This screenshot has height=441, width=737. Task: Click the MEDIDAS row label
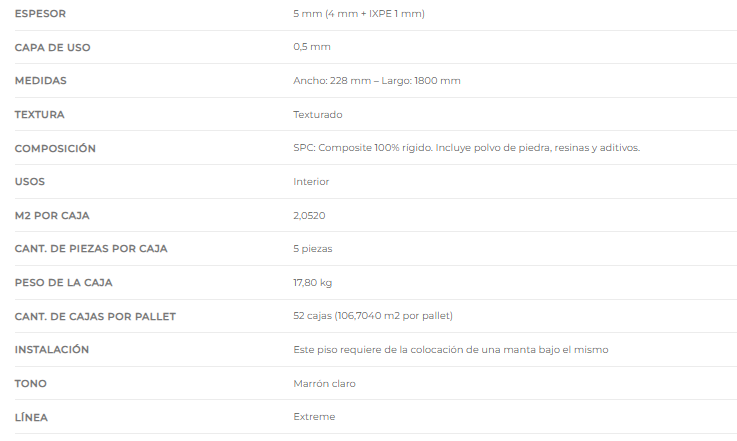[x=40, y=81]
